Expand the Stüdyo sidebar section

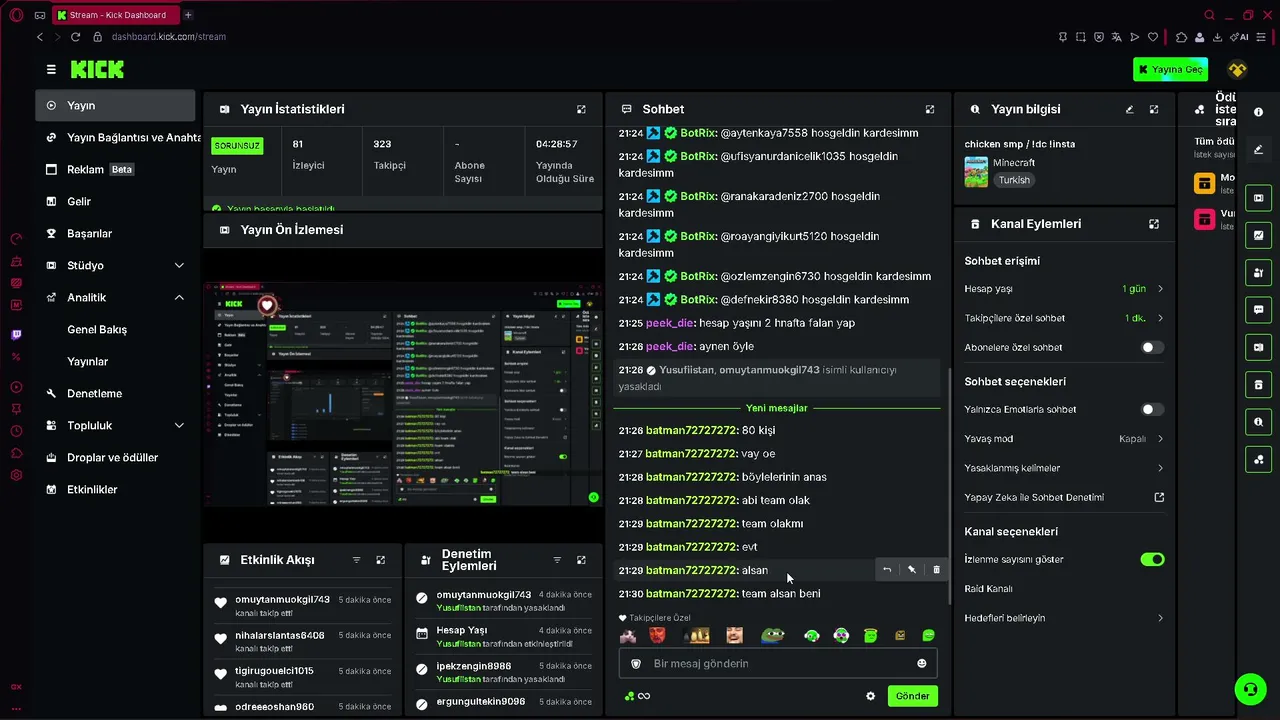coord(179,265)
